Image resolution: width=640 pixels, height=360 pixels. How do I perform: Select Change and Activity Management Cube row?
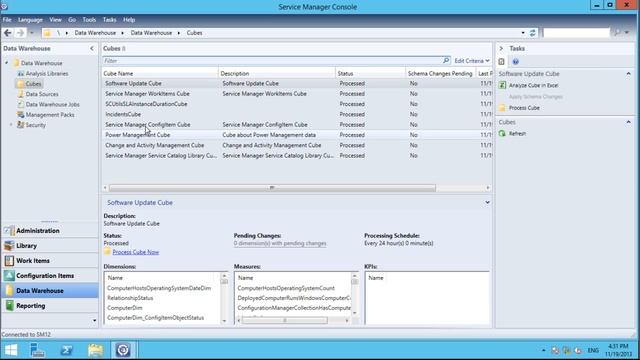[297, 145]
